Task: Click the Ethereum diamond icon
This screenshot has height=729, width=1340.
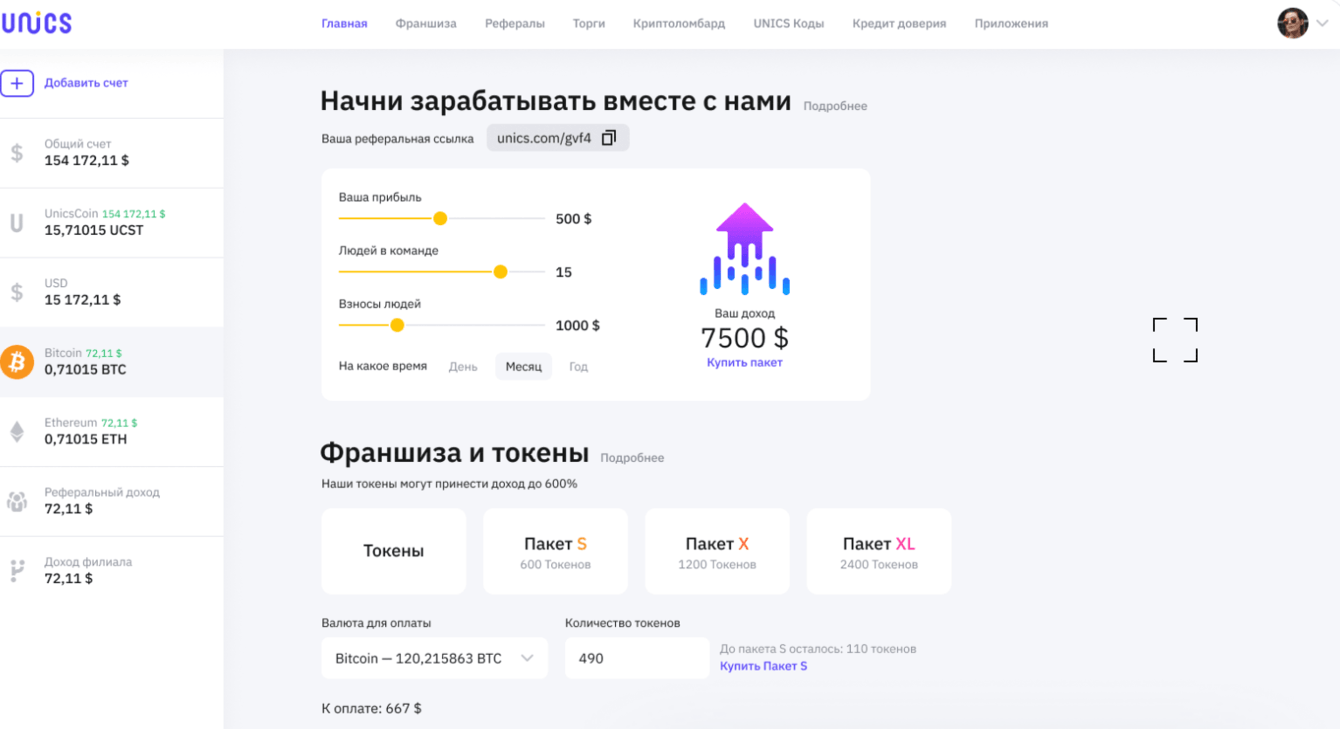Action: tap(17, 431)
